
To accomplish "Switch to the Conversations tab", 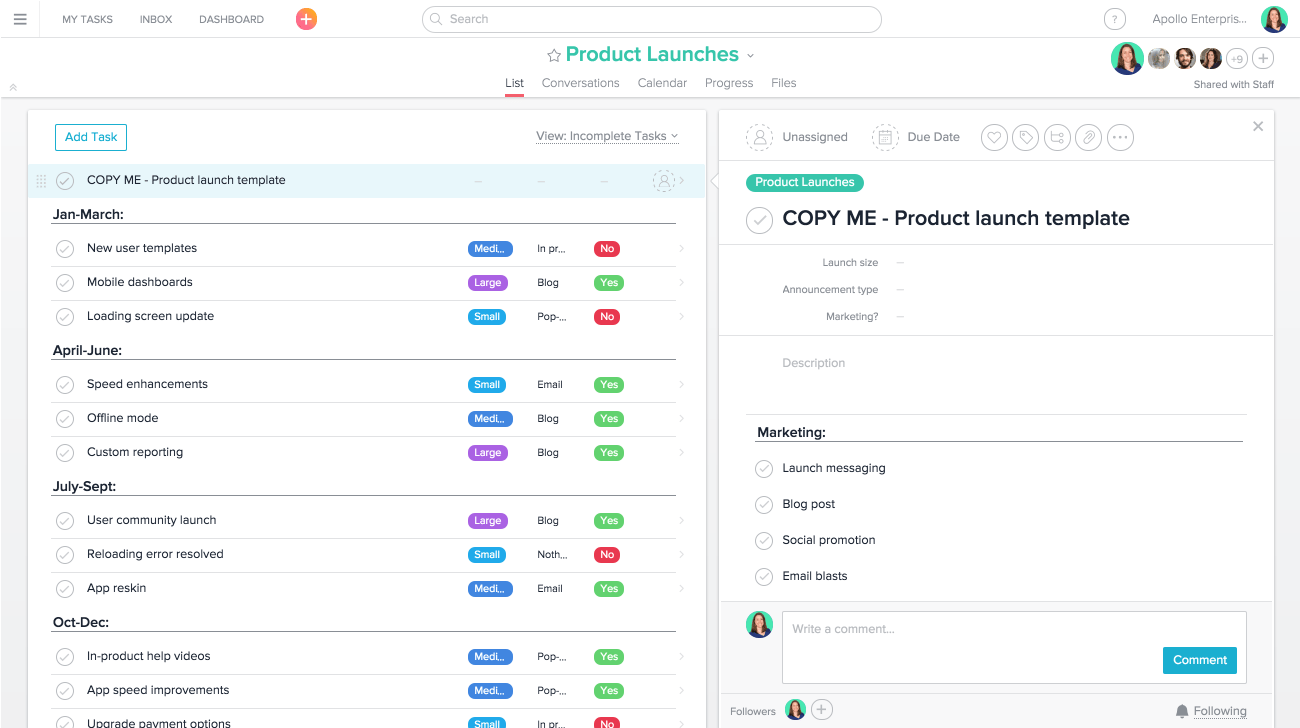I will (580, 83).
